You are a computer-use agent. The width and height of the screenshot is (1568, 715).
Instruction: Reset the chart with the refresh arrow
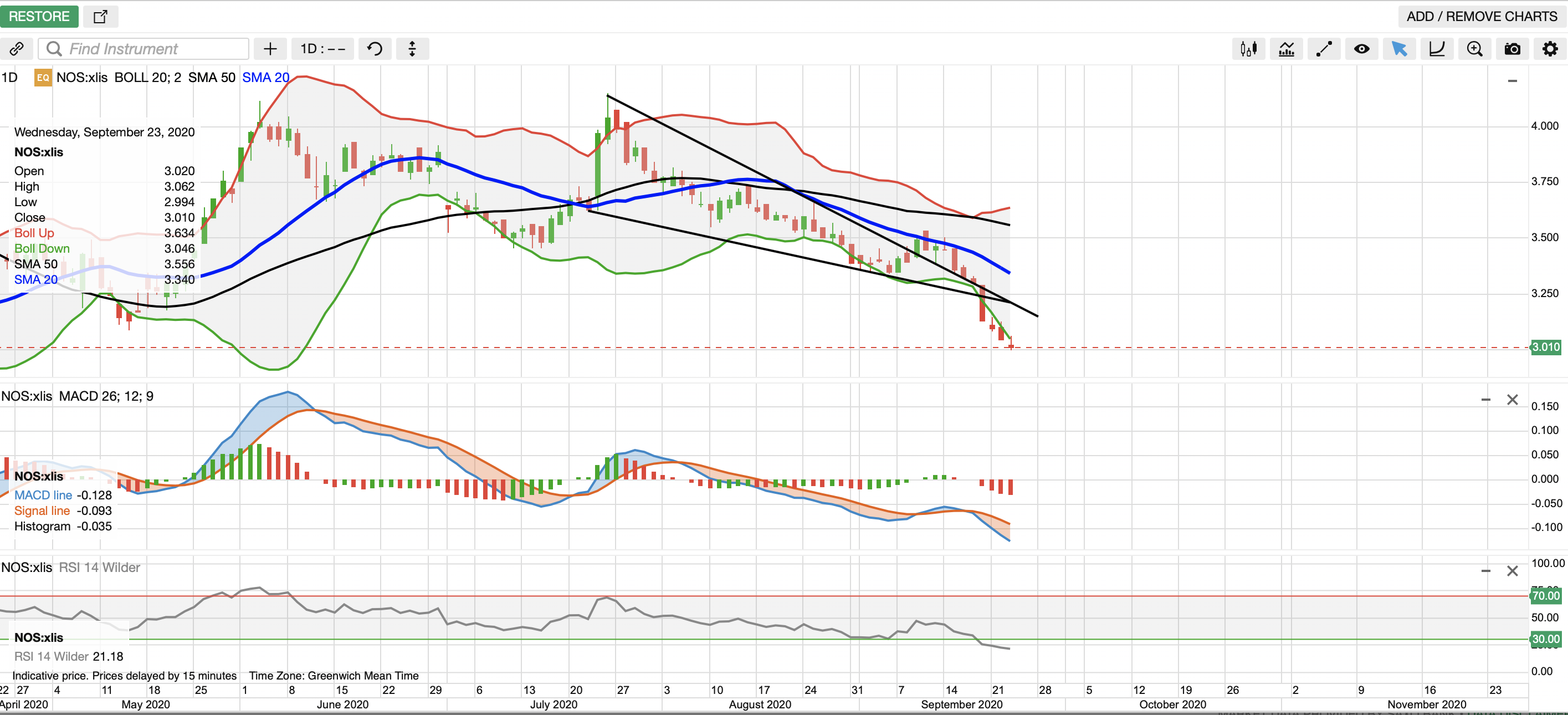[375, 49]
